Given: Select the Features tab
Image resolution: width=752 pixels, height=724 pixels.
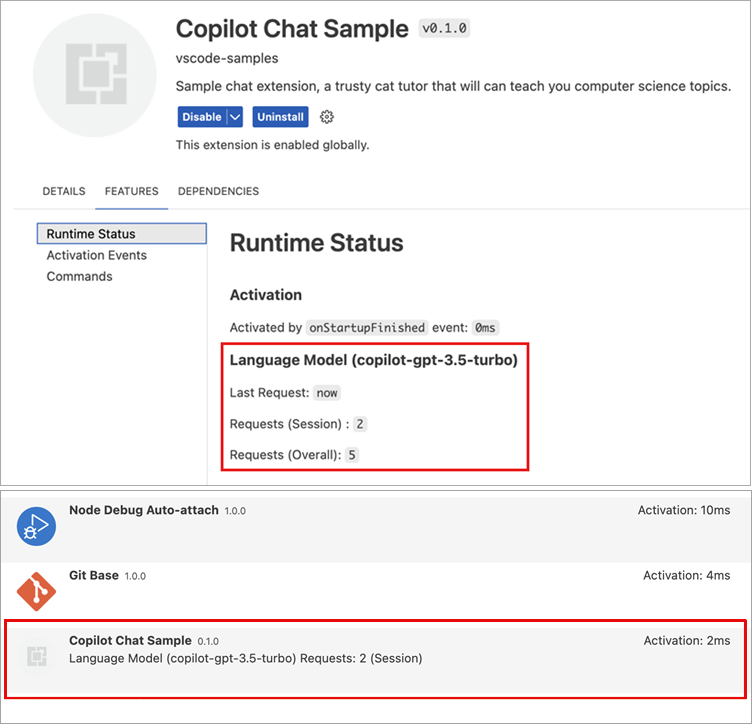Looking at the screenshot, I should click(132, 191).
